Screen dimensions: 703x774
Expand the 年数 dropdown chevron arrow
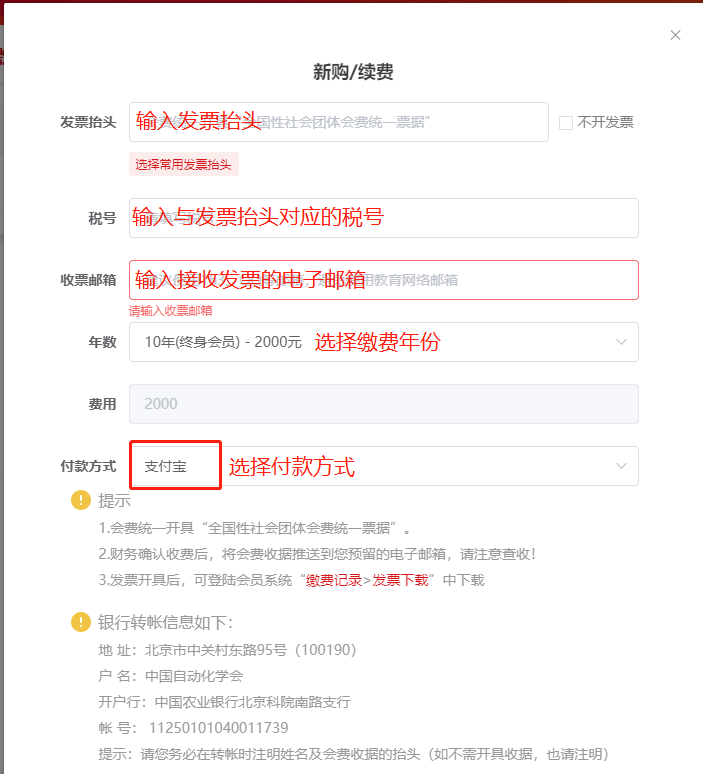tap(621, 342)
